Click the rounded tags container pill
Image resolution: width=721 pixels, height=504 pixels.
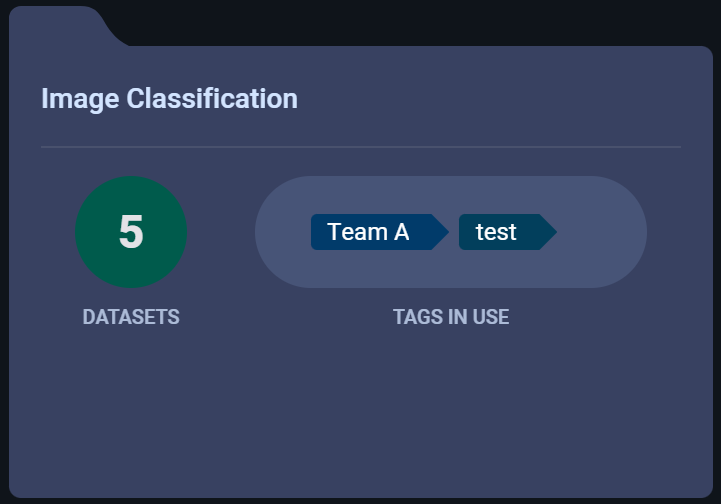tap(451, 268)
